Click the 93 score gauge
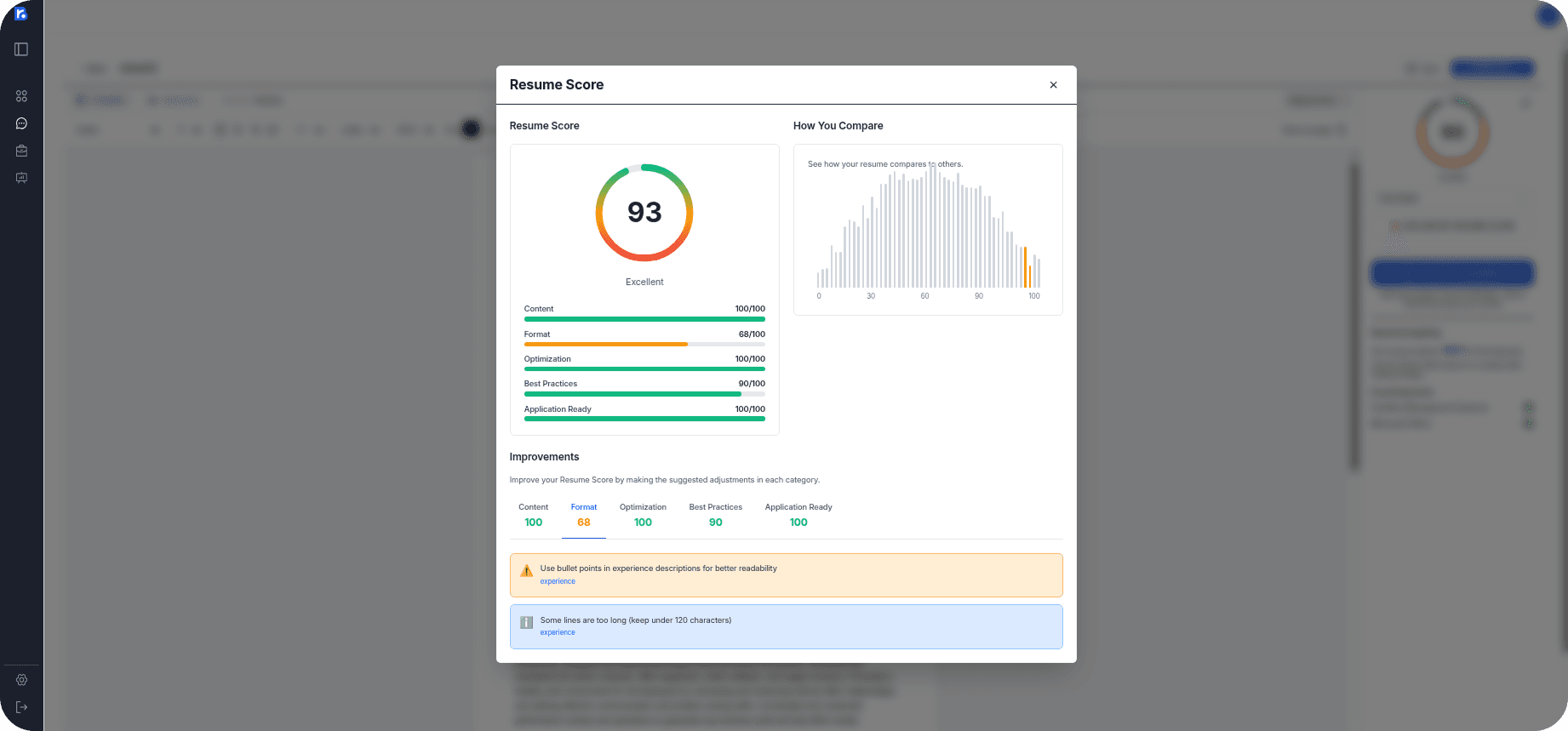Image resolution: width=1568 pixels, height=731 pixels. pyautogui.click(x=644, y=213)
